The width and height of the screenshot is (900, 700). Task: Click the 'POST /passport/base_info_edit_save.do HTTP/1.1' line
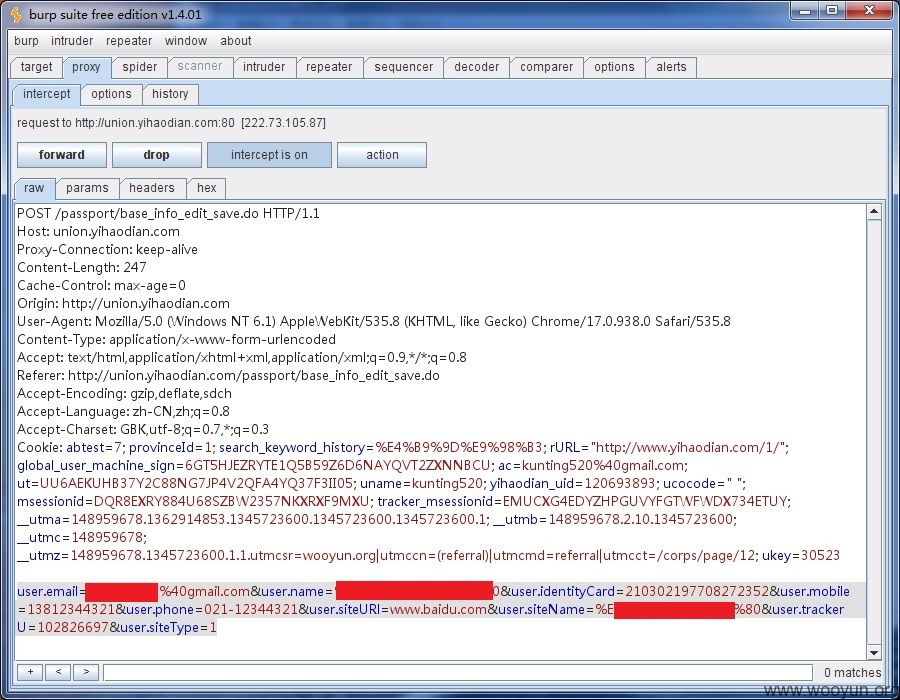[x=168, y=213]
